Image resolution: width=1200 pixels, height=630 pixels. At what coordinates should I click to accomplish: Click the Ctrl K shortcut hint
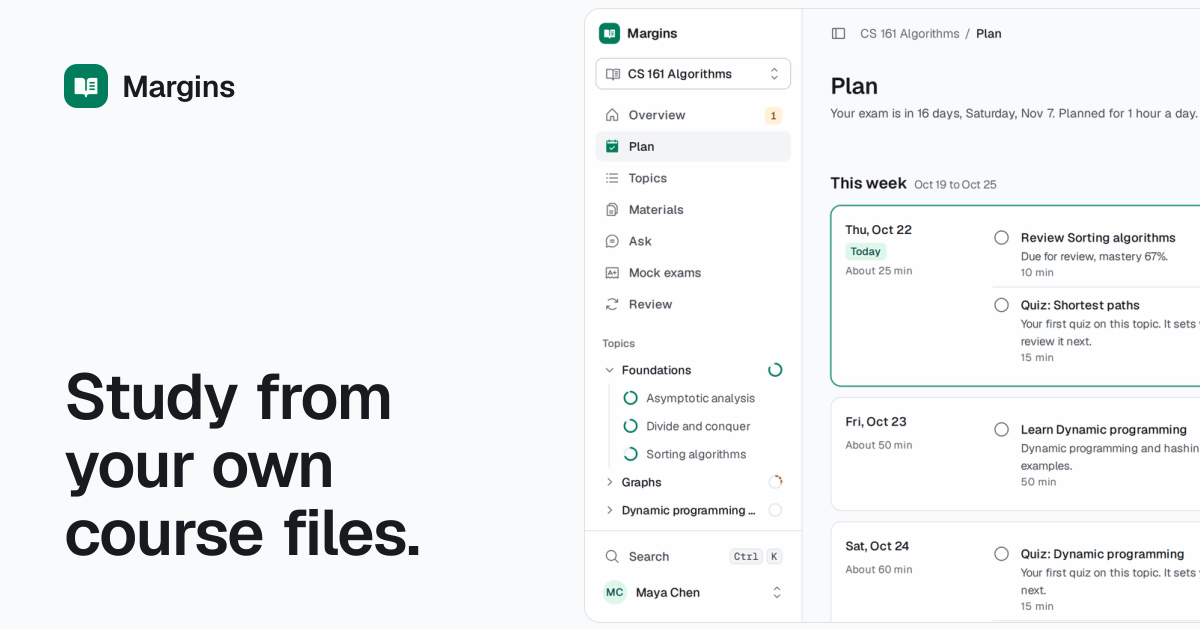(x=755, y=556)
